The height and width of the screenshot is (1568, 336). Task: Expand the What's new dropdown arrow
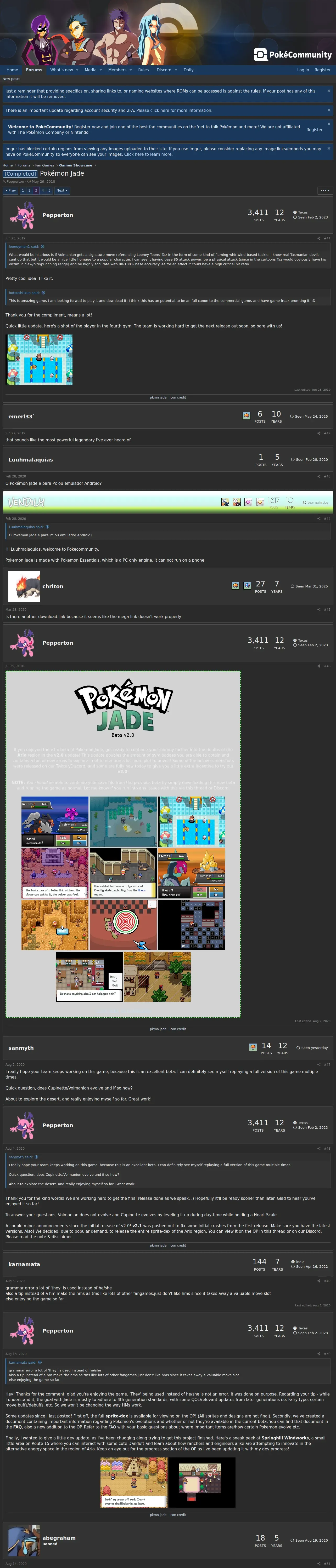(77, 70)
